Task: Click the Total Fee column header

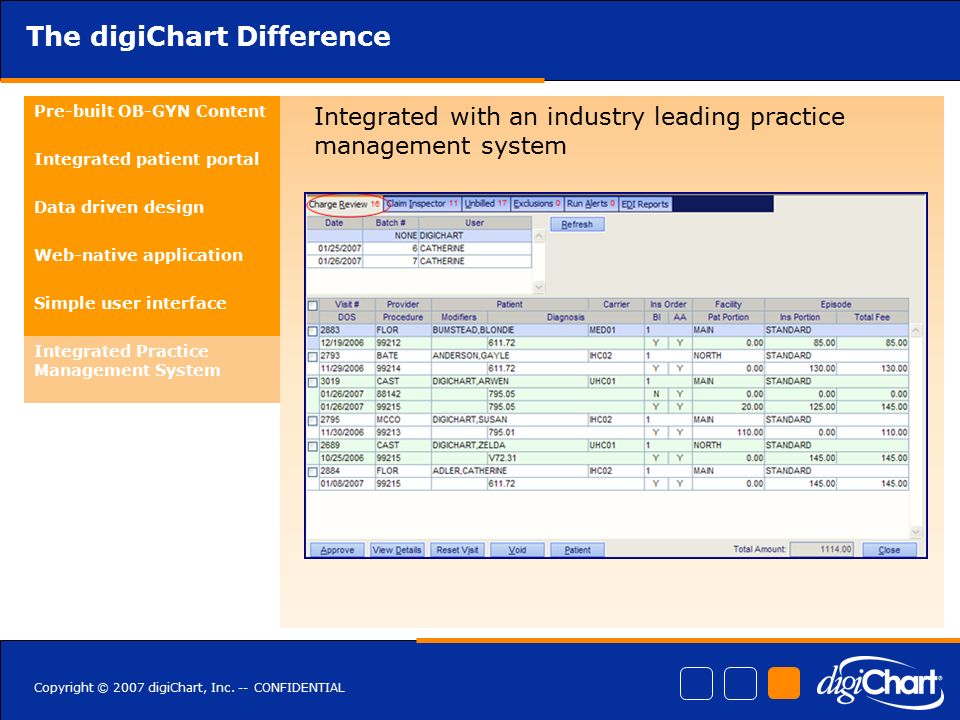Action: pos(872,317)
